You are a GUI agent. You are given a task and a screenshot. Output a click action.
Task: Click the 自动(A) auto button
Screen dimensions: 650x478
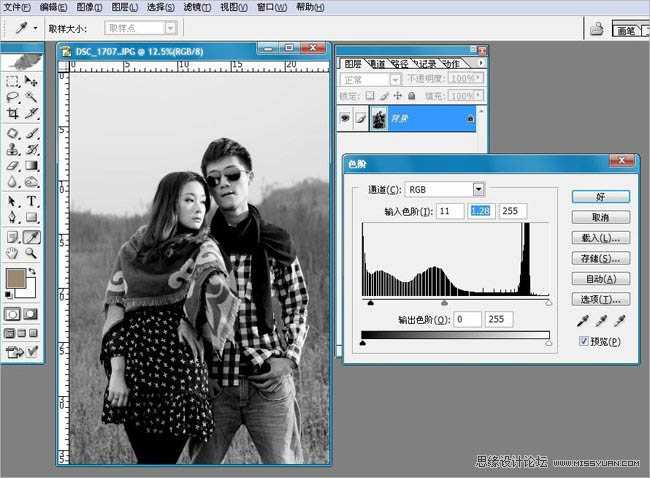click(601, 279)
